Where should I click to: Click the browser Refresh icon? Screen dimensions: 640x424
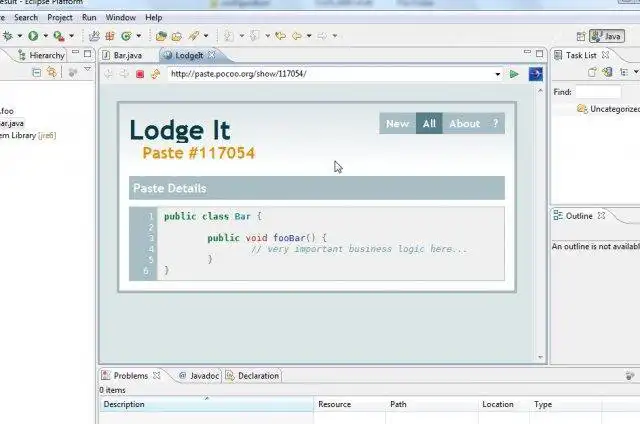[156, 74]
